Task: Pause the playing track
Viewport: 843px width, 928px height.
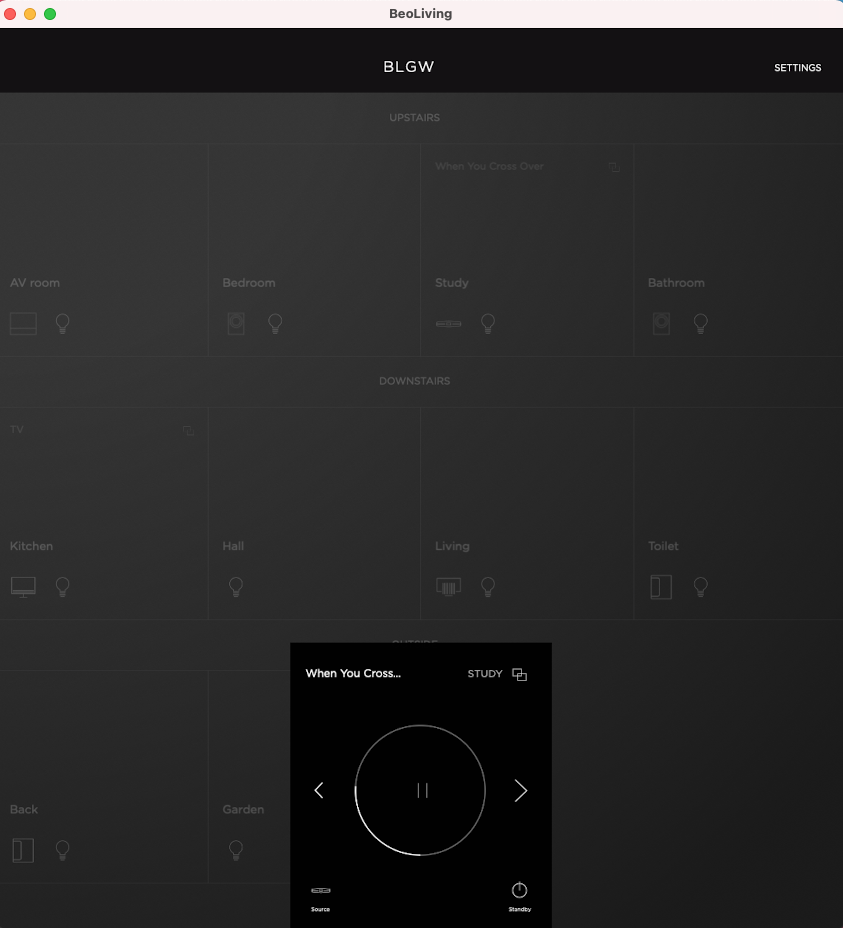Action: (422, 791)
